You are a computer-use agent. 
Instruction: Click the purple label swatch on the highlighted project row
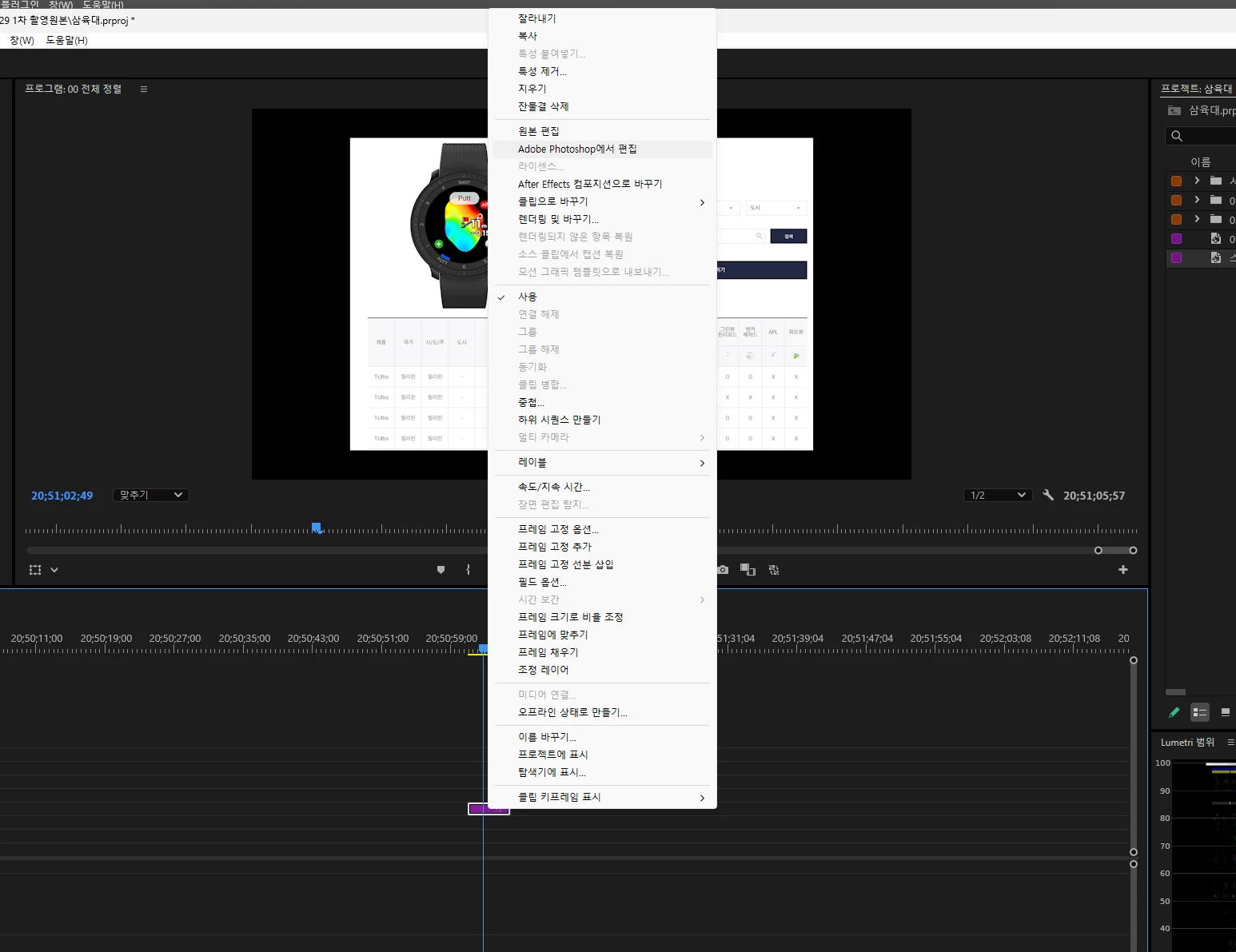(x=1176, y=257)
